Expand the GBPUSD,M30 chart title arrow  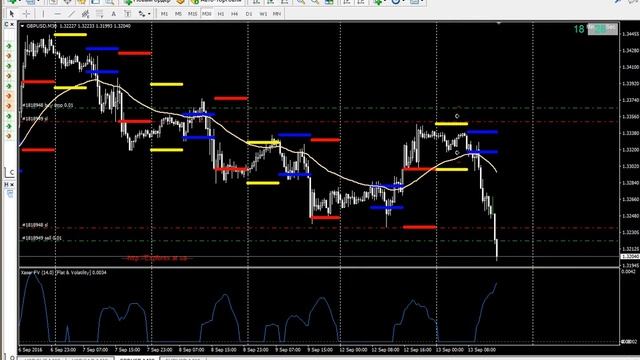[22, 26]
